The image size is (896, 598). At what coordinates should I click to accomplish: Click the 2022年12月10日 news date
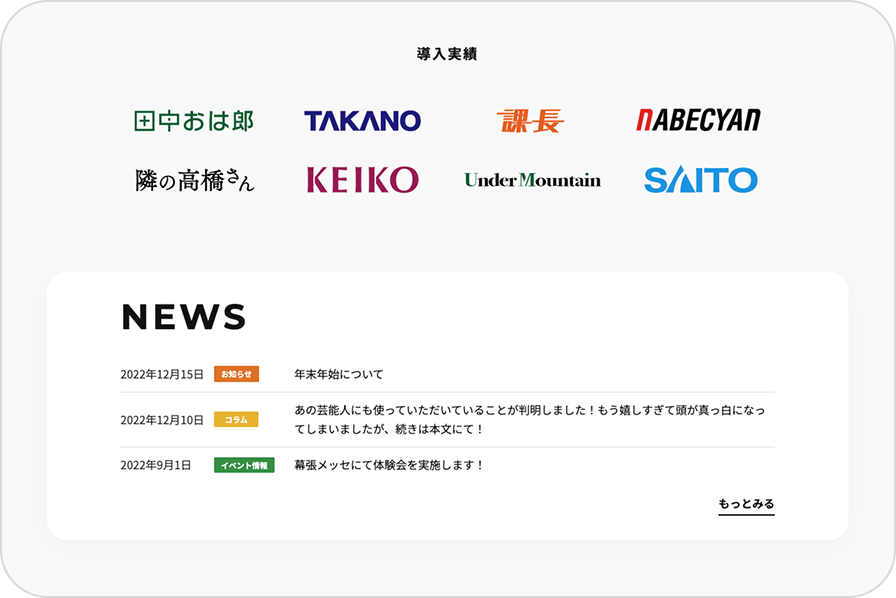tap(162, 420)
